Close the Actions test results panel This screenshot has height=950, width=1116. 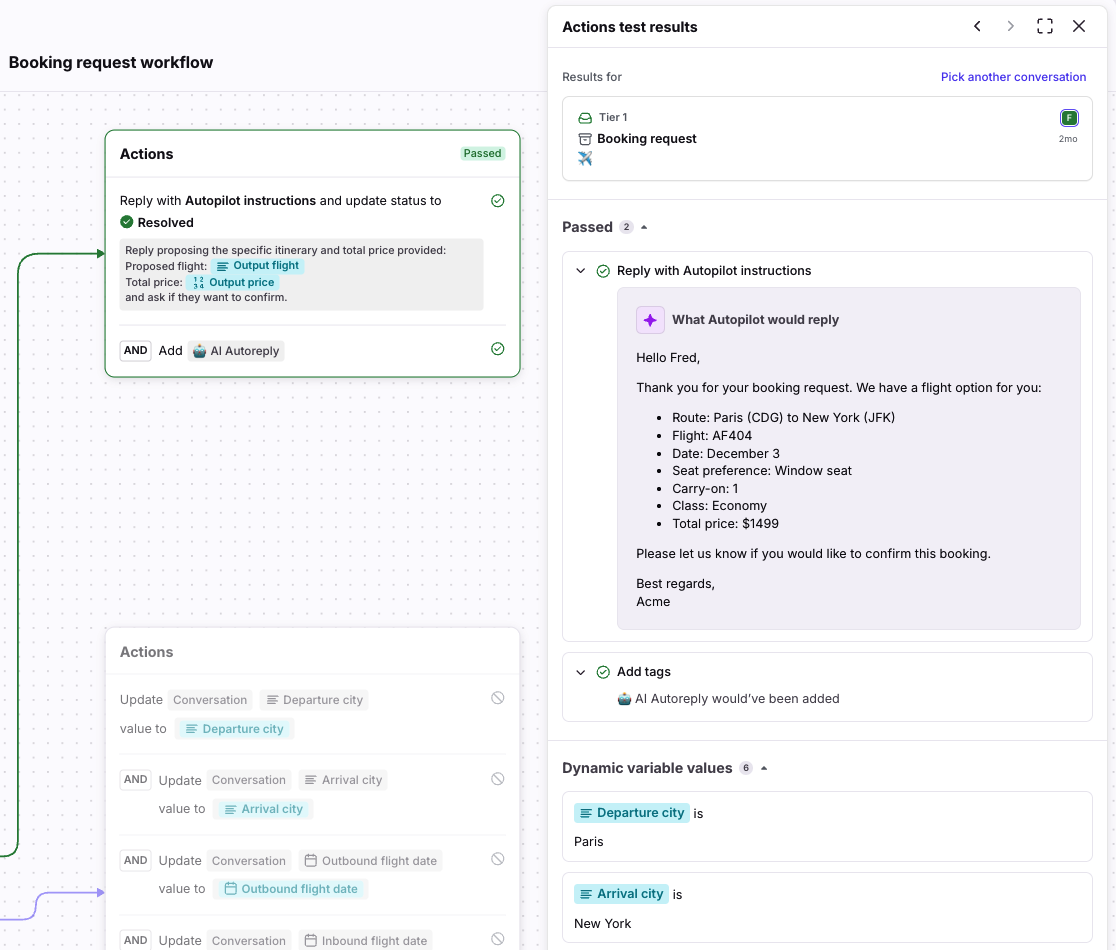(x=1079, y=27)
